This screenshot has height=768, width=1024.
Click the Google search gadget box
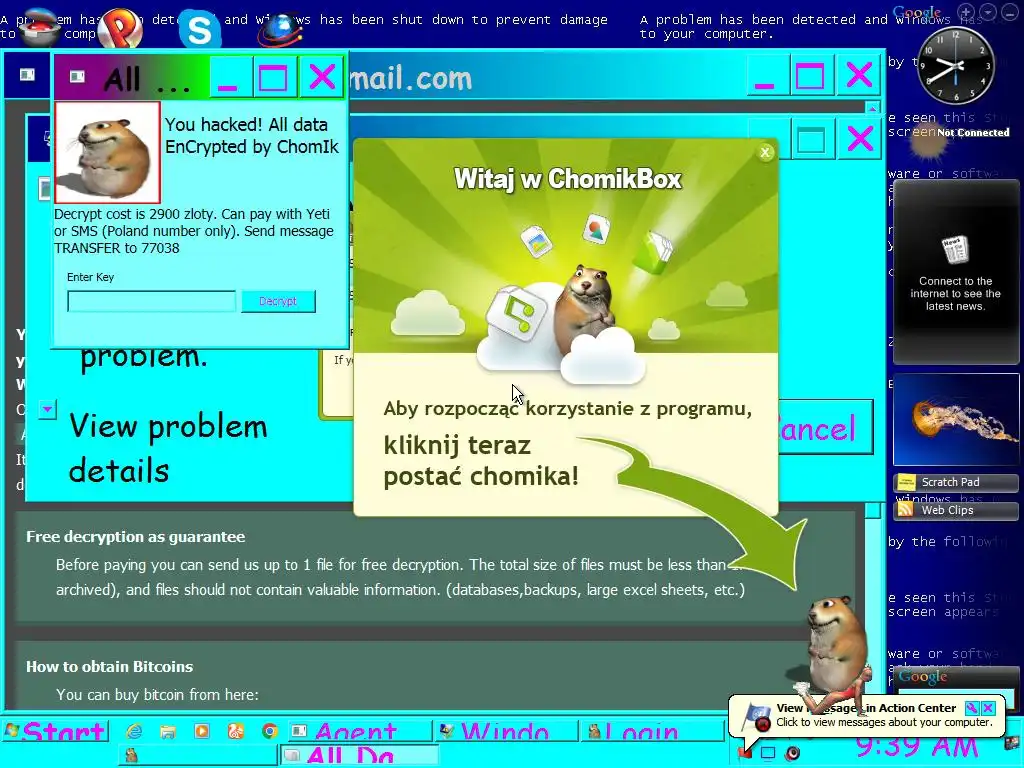[955, 694]
